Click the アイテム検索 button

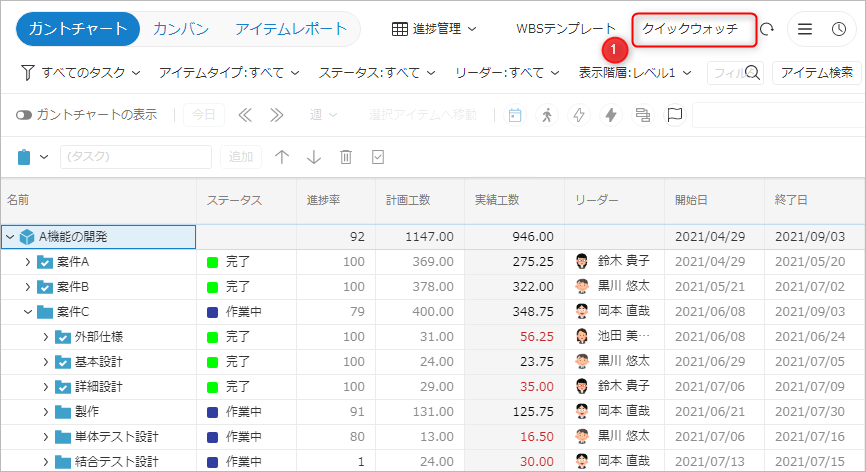click(x=817, y=72)
